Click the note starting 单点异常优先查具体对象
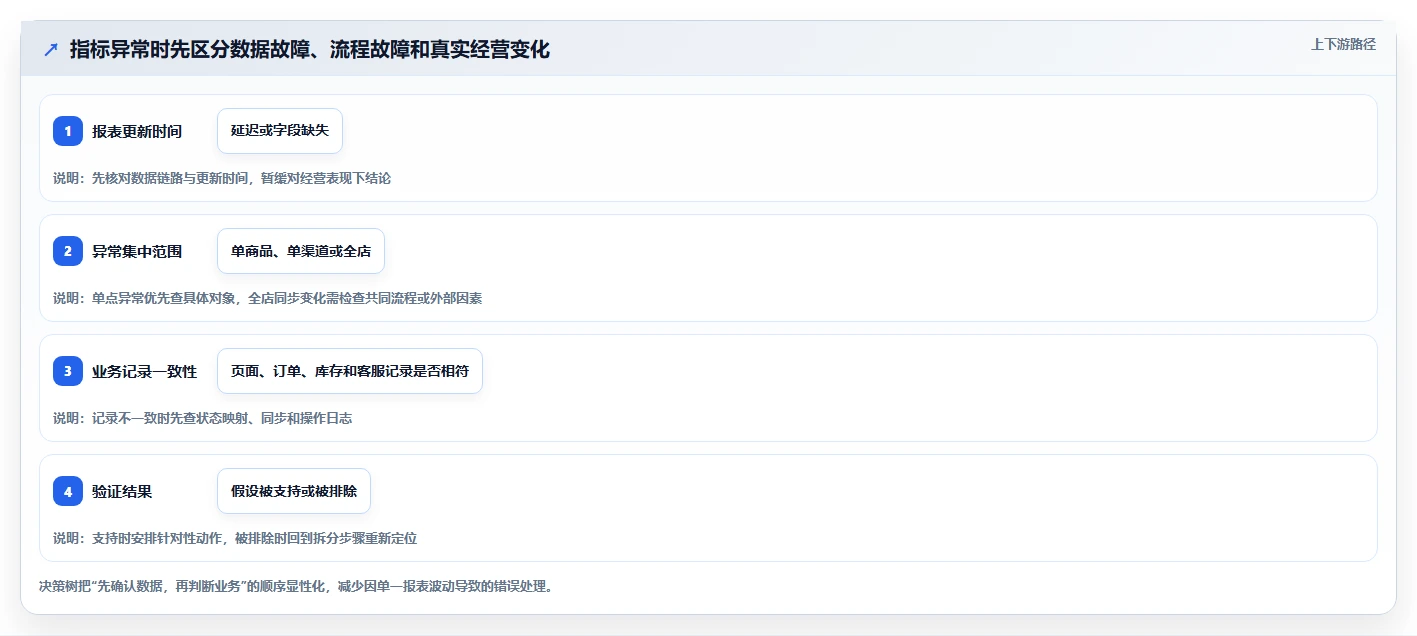 pos(268,298)
